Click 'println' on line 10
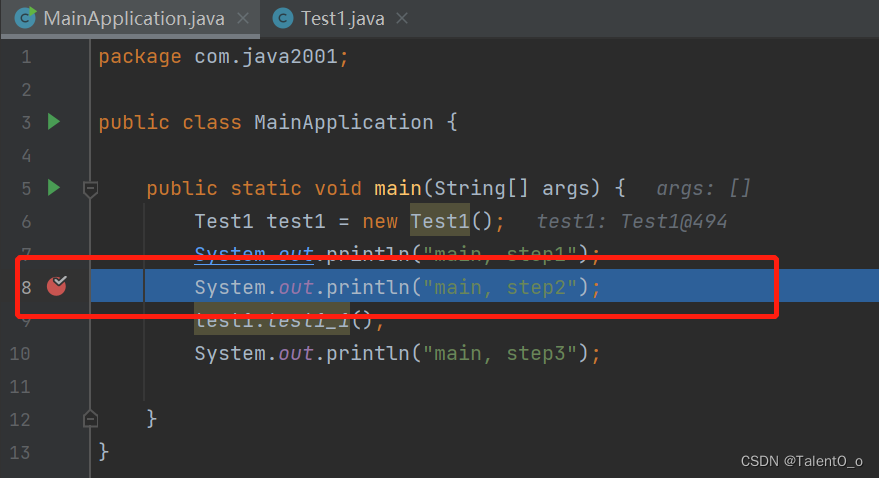Viewport: 879px width, 478px height. 368,354
